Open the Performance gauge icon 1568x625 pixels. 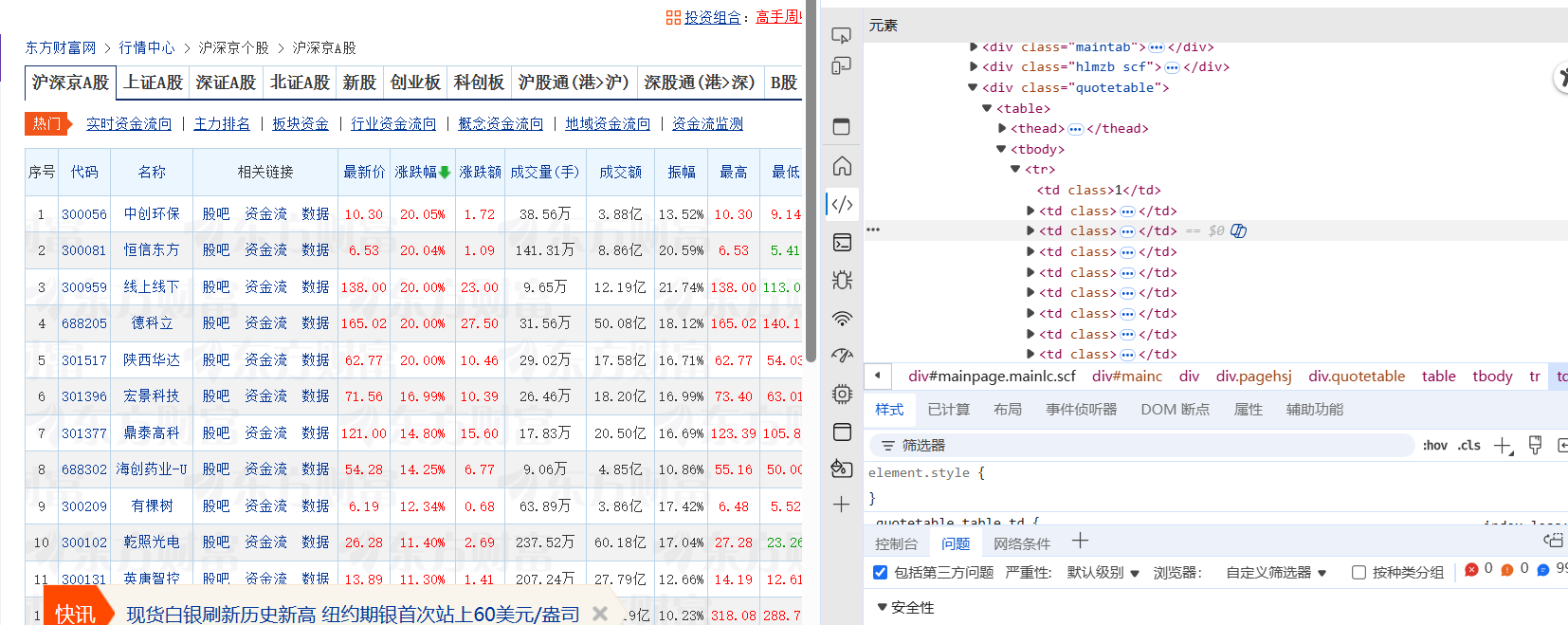842,356
